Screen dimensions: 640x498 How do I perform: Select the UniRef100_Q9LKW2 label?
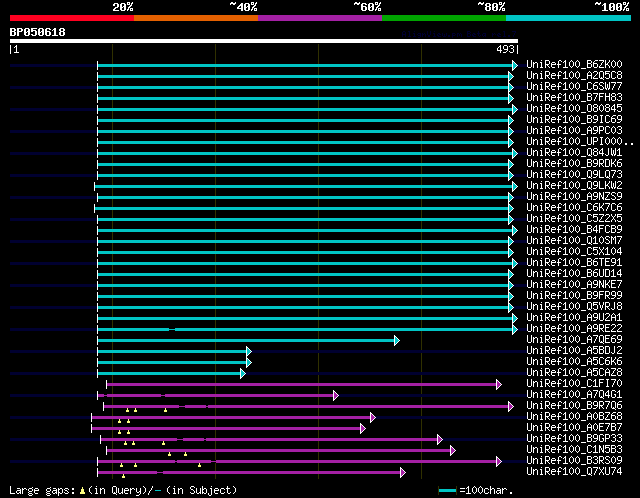point(574,186)
